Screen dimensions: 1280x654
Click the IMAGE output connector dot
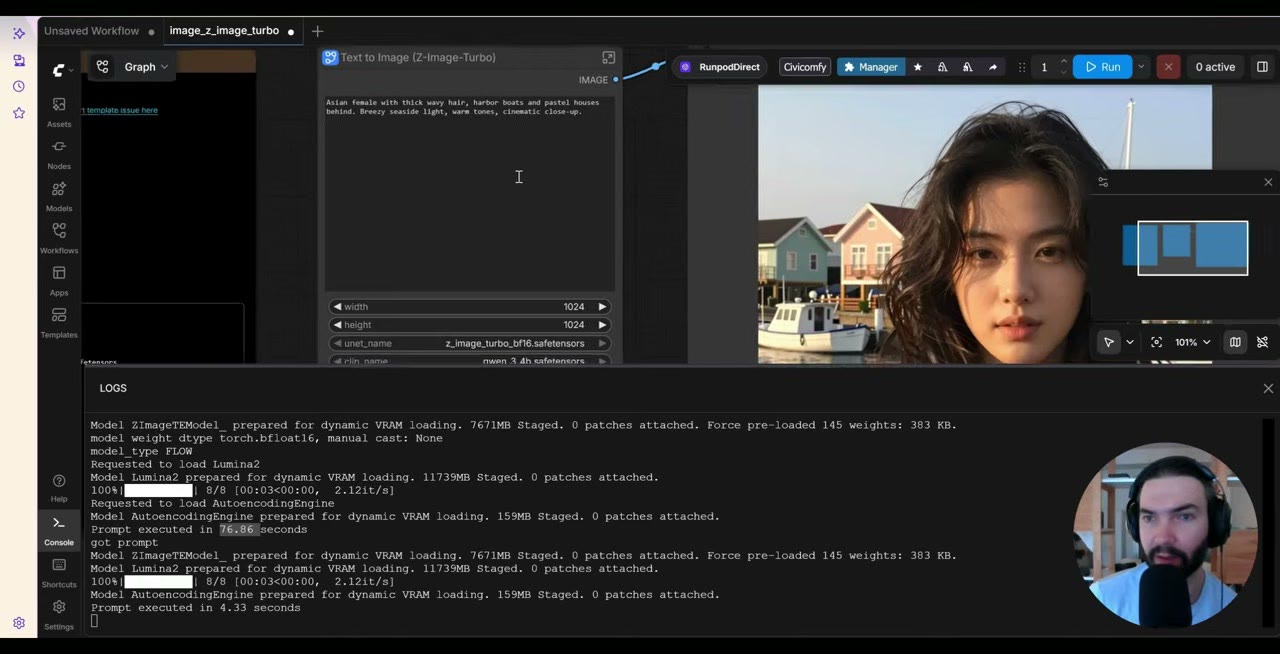coord(615,79)
